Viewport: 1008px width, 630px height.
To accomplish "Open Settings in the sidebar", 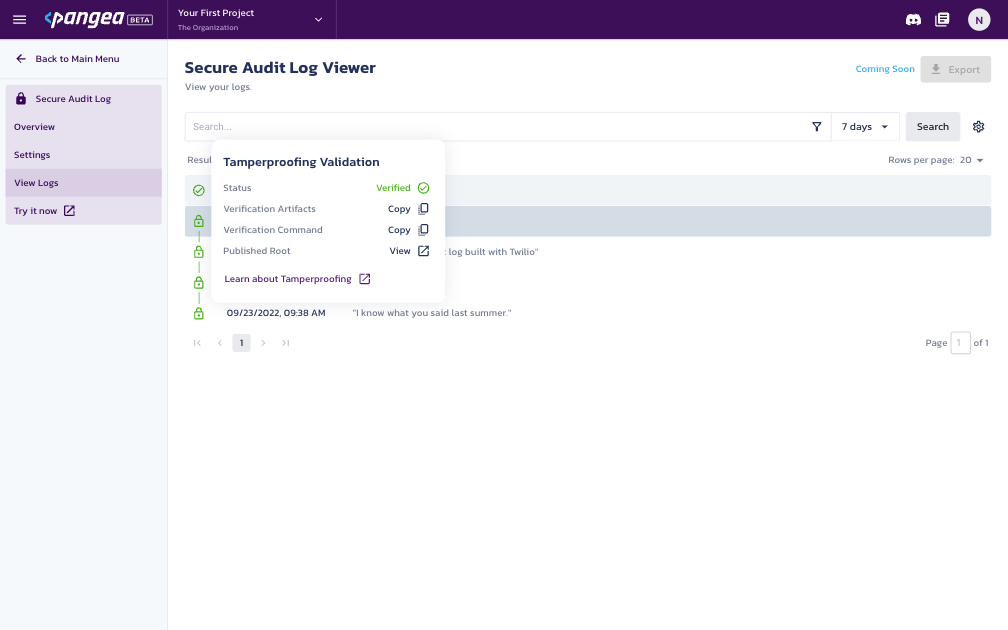I will (x=32, y=155).
